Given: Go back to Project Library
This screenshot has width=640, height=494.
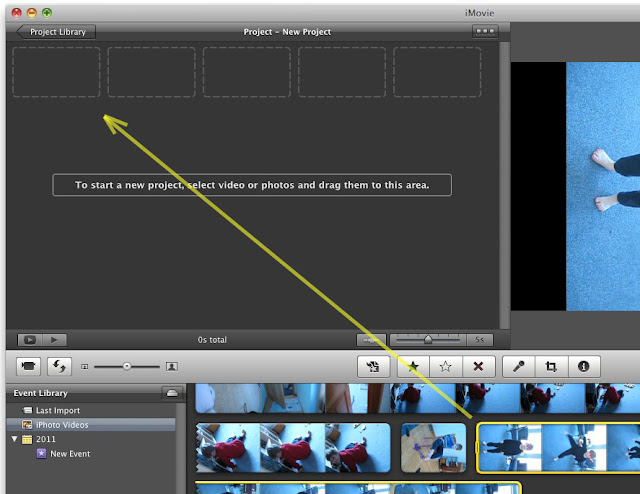Looking at the screenshot, I should coord(56,32).
